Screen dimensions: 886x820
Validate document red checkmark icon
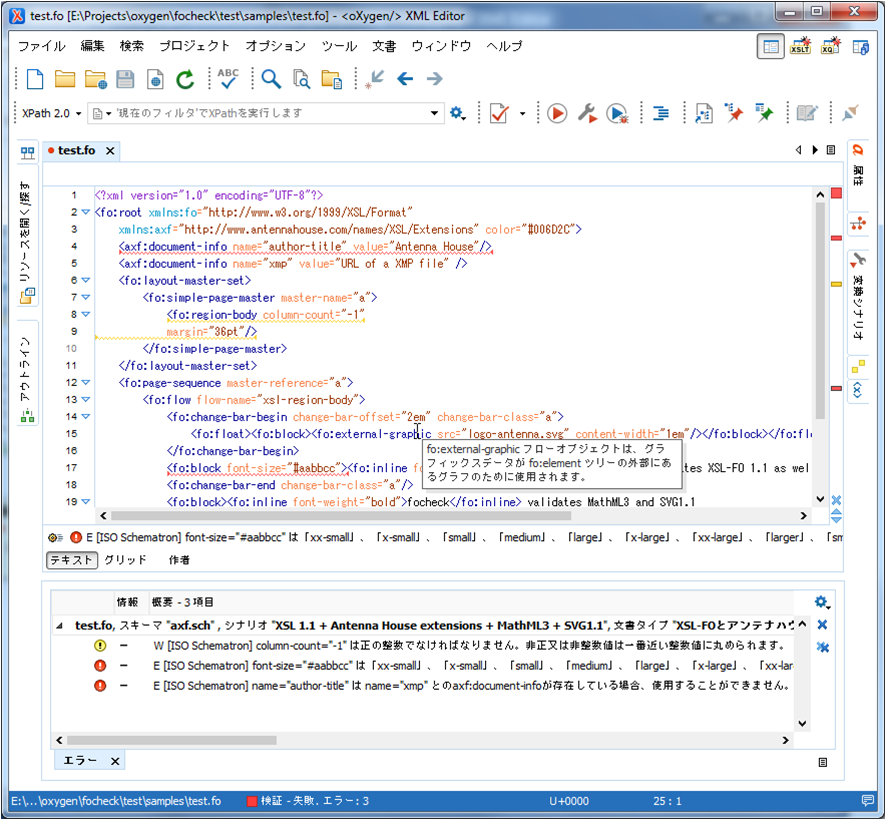coord(500,114)
